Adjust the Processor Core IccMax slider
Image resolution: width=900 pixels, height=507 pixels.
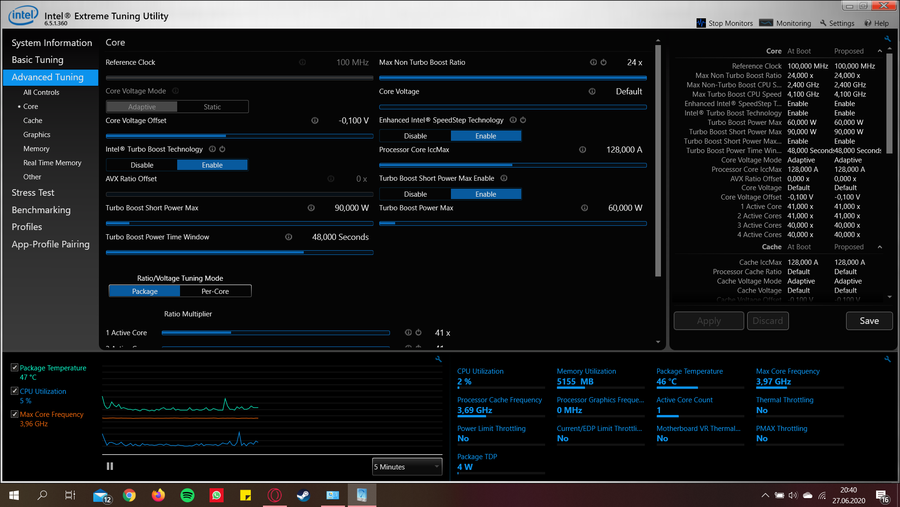click(513, 165)
